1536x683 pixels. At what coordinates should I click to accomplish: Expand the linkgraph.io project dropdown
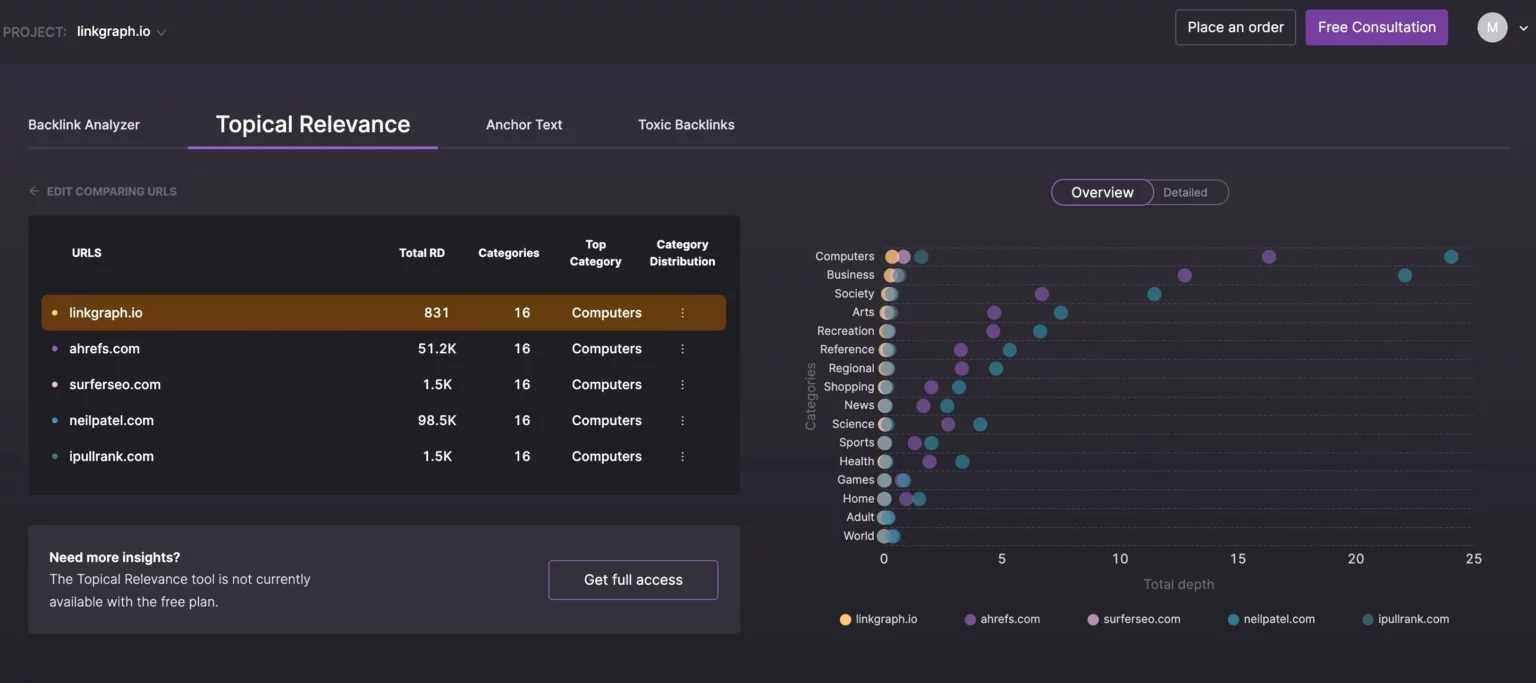(162, 32)
